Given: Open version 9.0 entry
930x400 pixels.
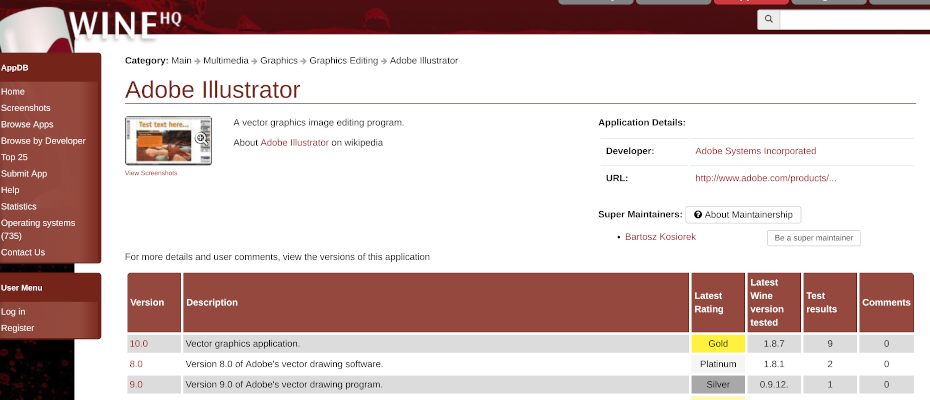Looking at the screenshot, I should pos(136,385).
